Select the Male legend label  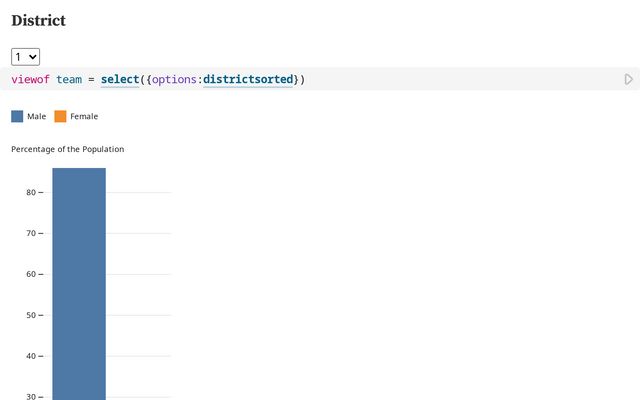pyautogui.click(x=36, y=116)
